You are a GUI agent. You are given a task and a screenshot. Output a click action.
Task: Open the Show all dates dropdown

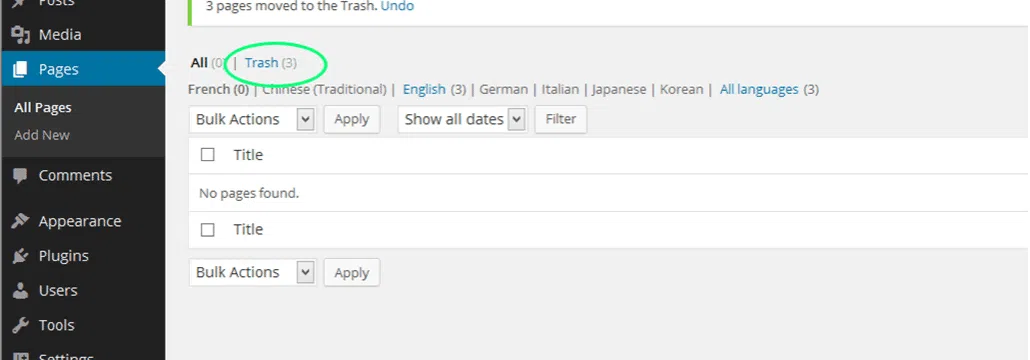pyautogui.click(x=462, y=120)
